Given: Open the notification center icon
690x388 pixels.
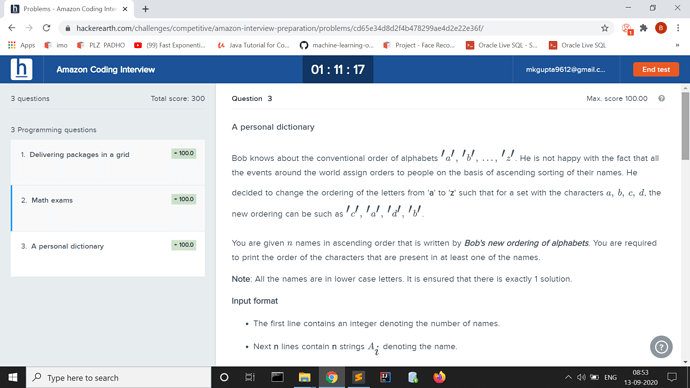Looking at the screenshot, I should tap(672, 377).
